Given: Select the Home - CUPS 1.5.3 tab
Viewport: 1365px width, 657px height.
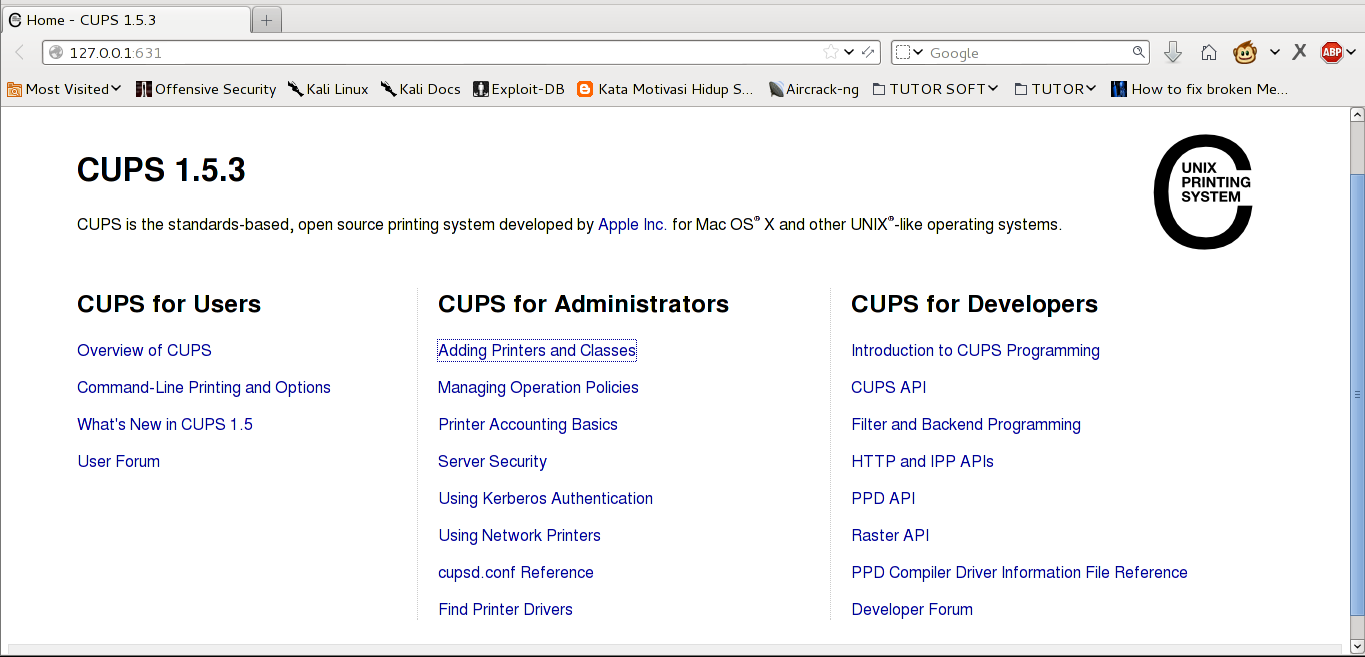Looking at the screenshot, I should pos(125,19).
